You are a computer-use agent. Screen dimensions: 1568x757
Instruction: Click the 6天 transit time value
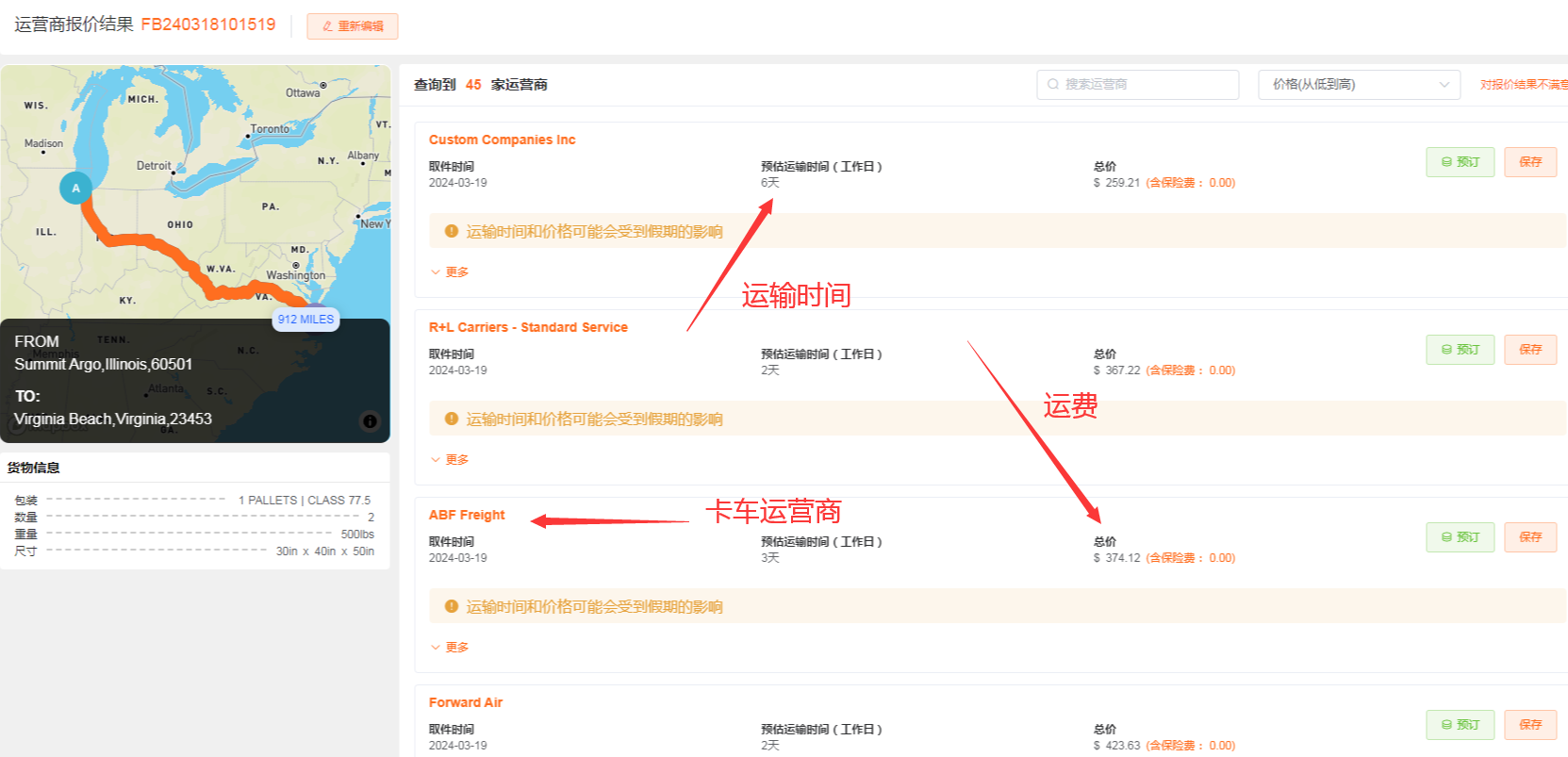coord(770,183)
